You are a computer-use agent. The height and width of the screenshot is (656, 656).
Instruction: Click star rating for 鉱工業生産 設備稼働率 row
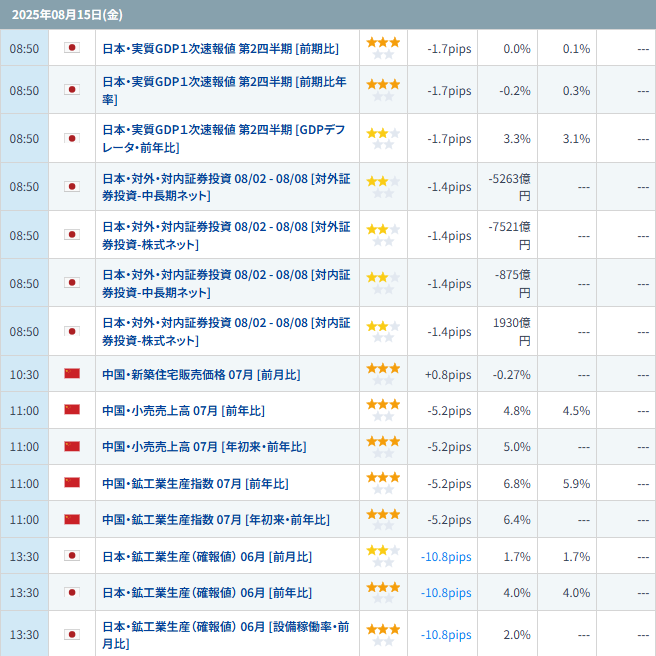(383, 634)
